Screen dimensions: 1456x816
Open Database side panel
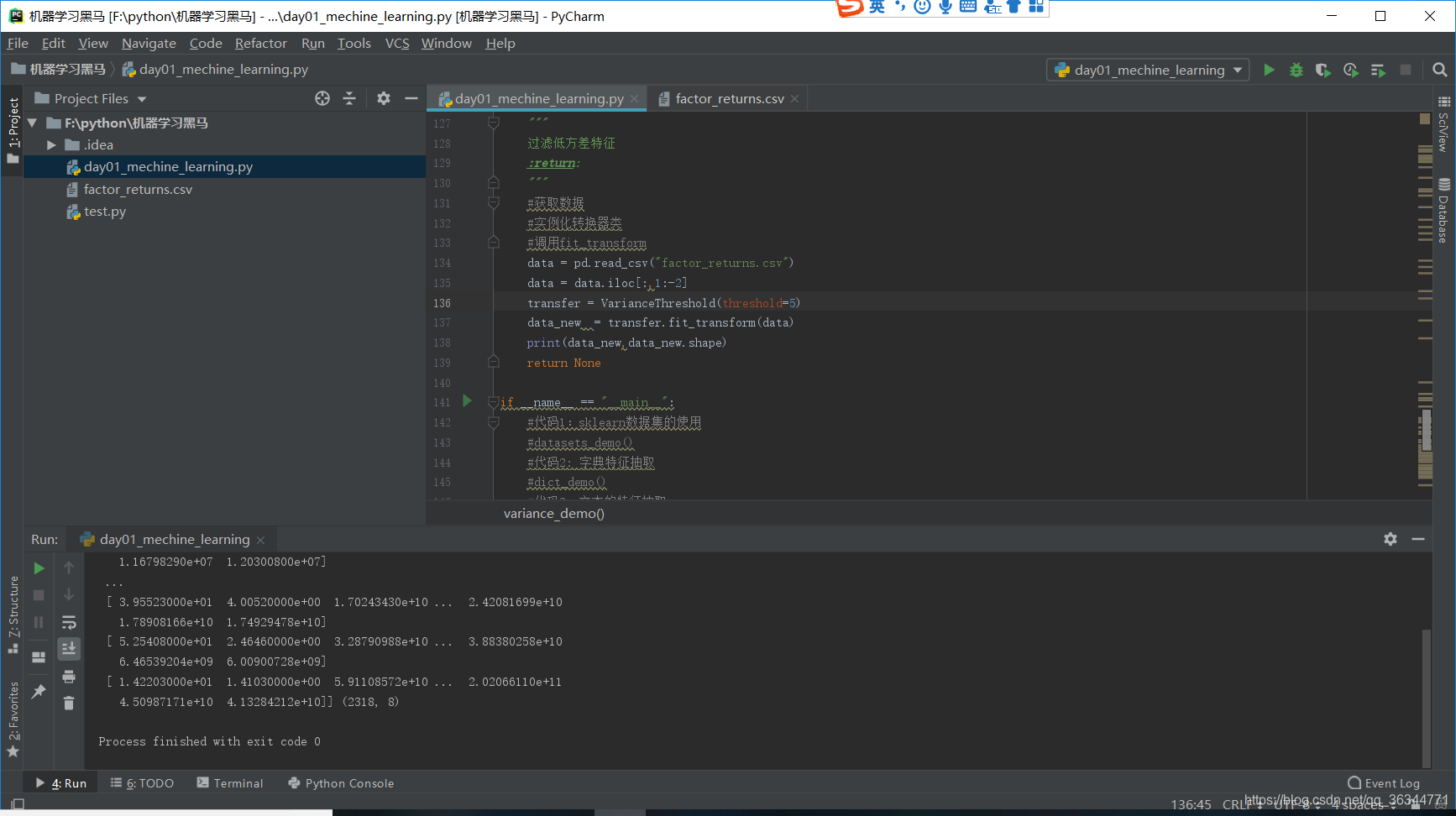click(1444, 211)
